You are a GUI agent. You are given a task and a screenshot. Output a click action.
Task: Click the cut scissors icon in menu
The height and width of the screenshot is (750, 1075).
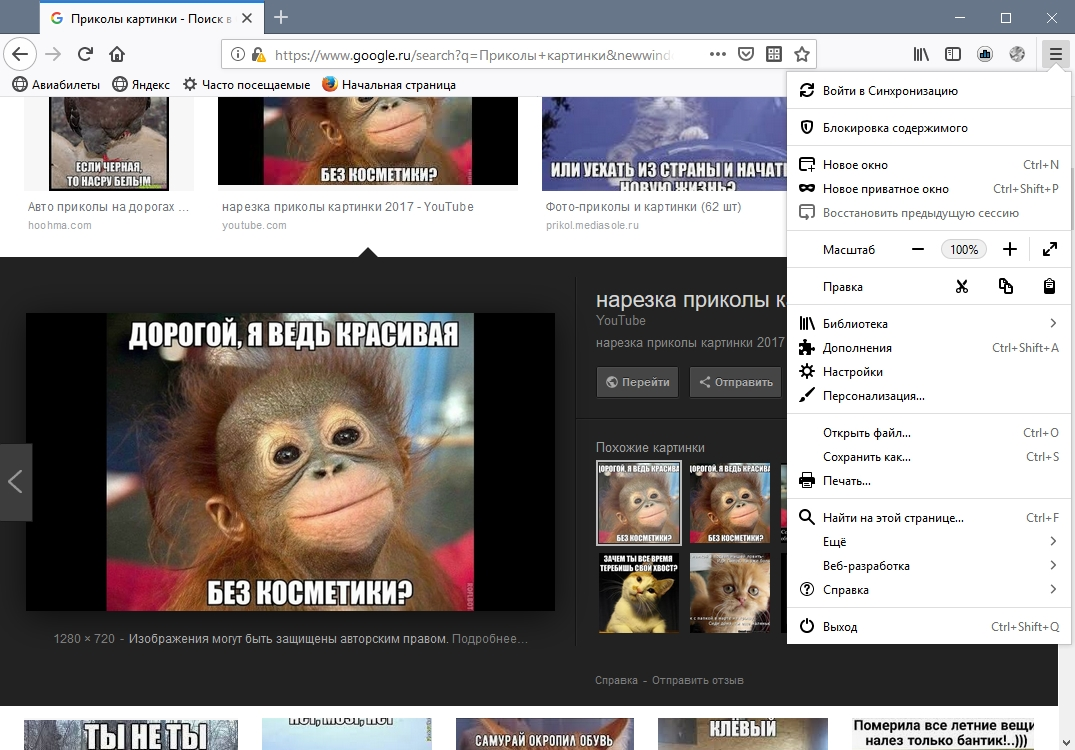point(962,287)
